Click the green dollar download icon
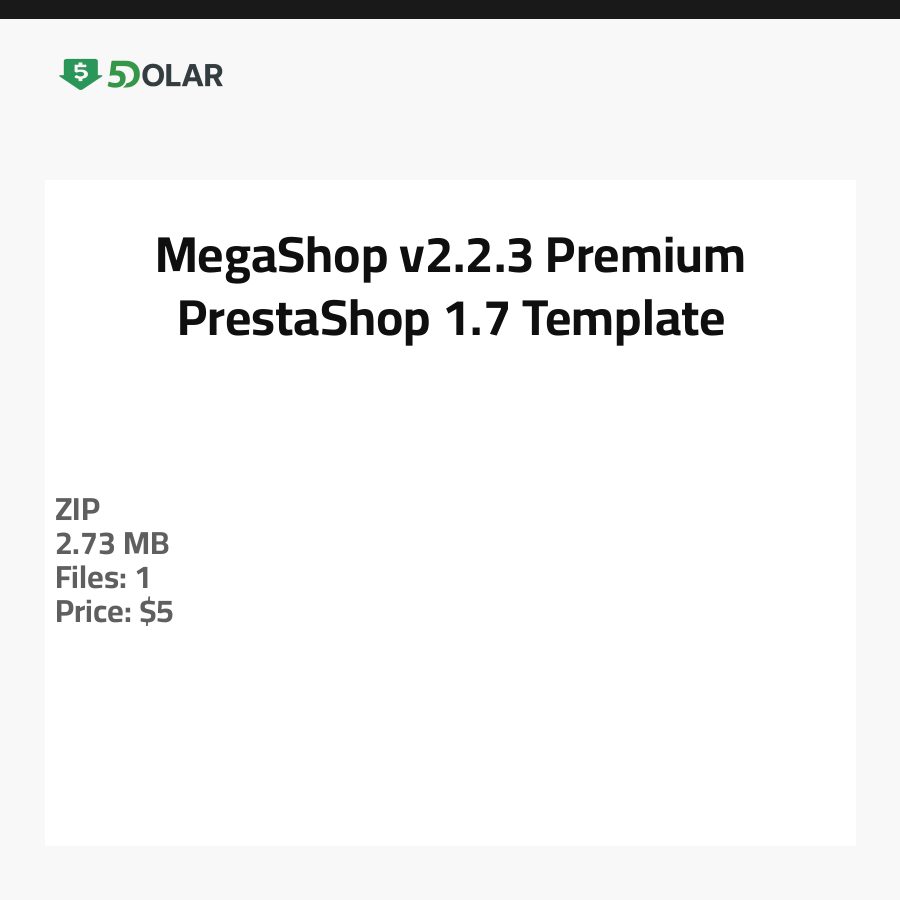The image size is (900, 900). point(80,74)
